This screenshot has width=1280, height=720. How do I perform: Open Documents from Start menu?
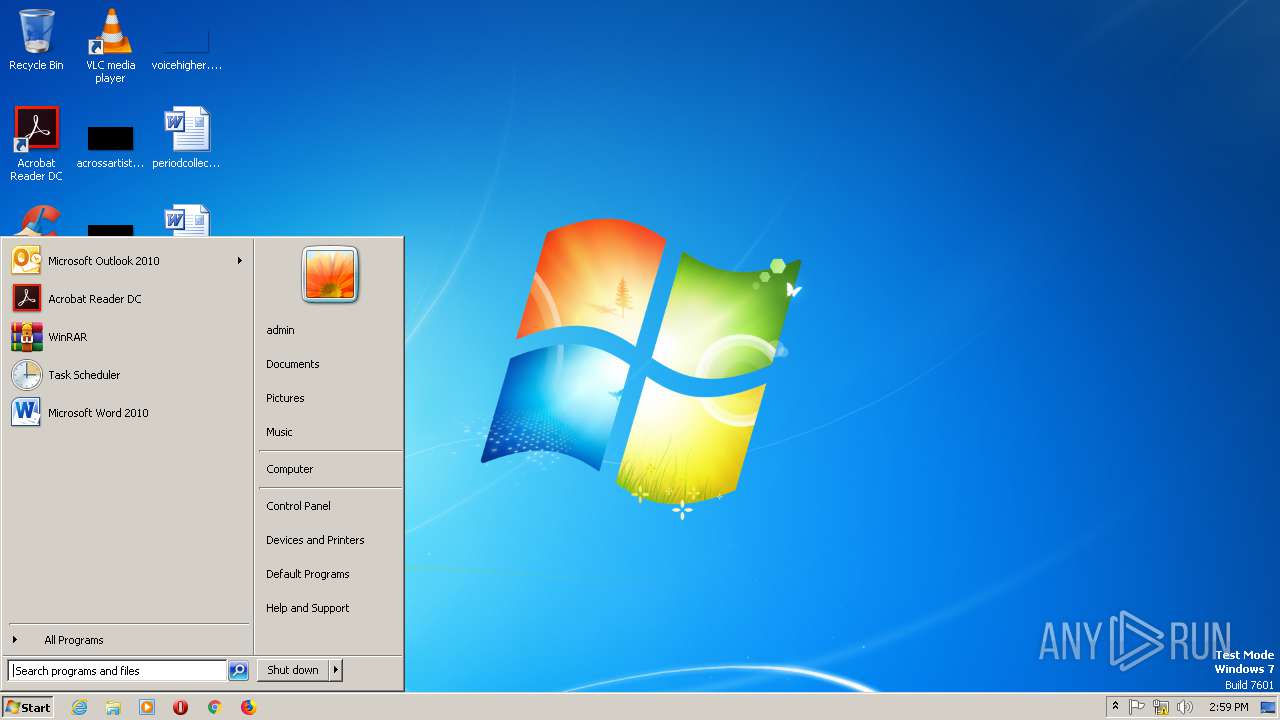click(293, 364)
